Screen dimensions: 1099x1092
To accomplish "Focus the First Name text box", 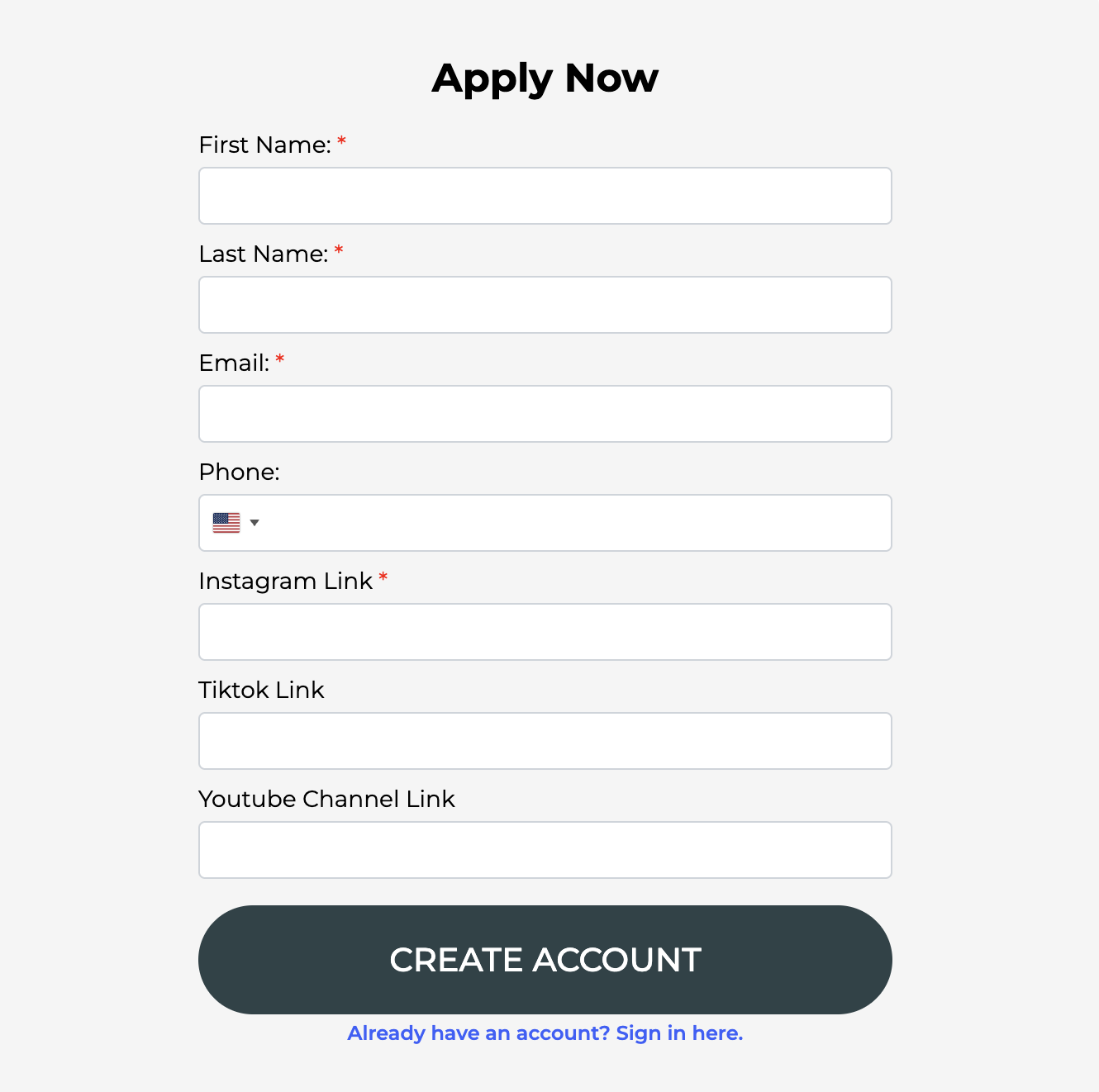I will pos(545,196).
